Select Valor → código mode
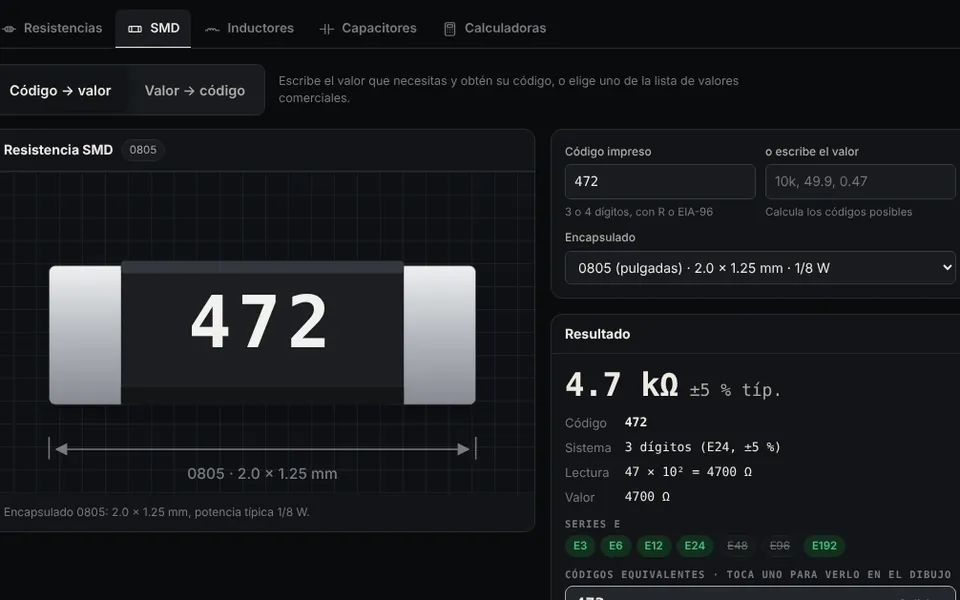The width and height of the screenshot is (960, 600). click(195, 91)
